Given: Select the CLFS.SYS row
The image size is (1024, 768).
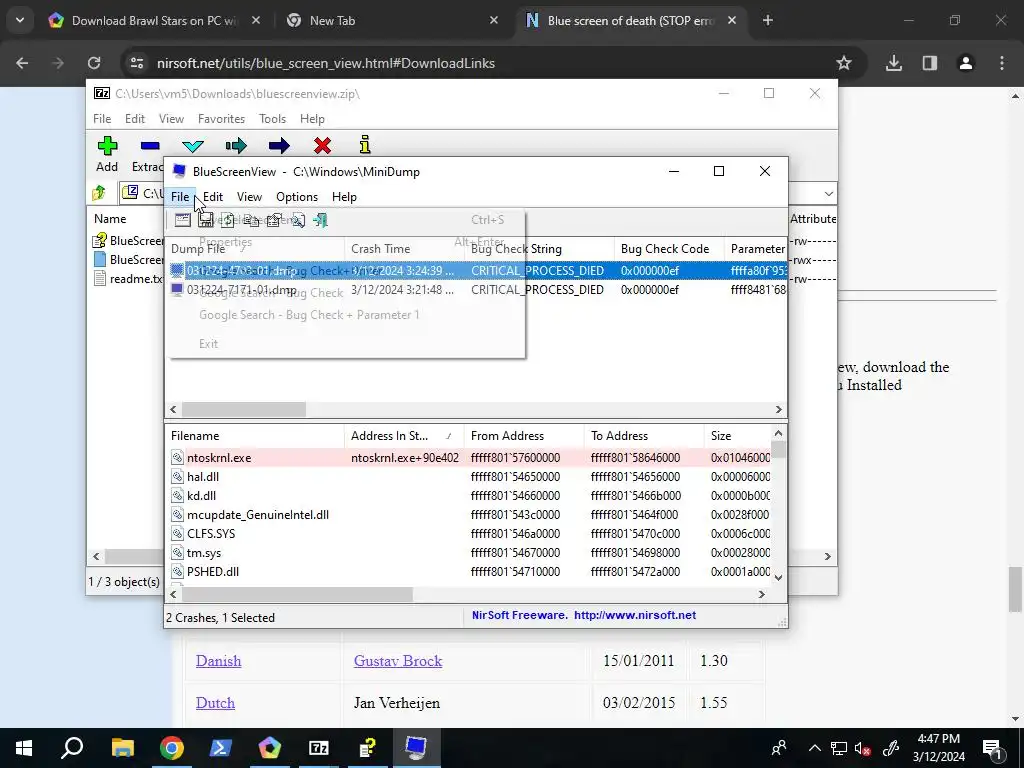Looking at the screenshot, I should [470, 534].
